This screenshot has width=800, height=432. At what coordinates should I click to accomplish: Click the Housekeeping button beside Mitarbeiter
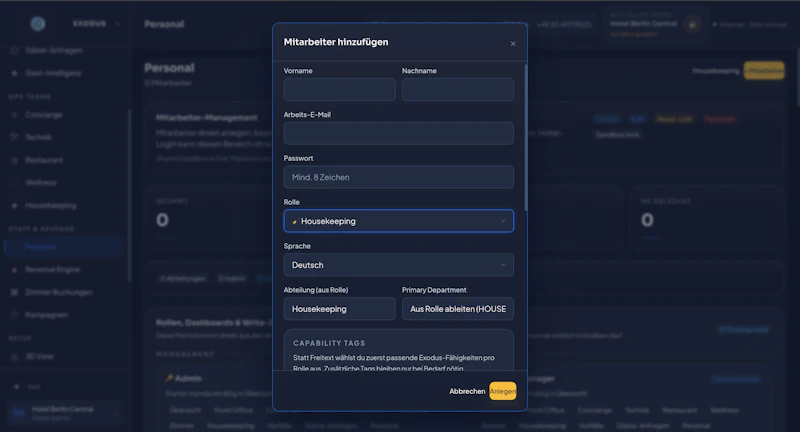click(x=715, y=70)
